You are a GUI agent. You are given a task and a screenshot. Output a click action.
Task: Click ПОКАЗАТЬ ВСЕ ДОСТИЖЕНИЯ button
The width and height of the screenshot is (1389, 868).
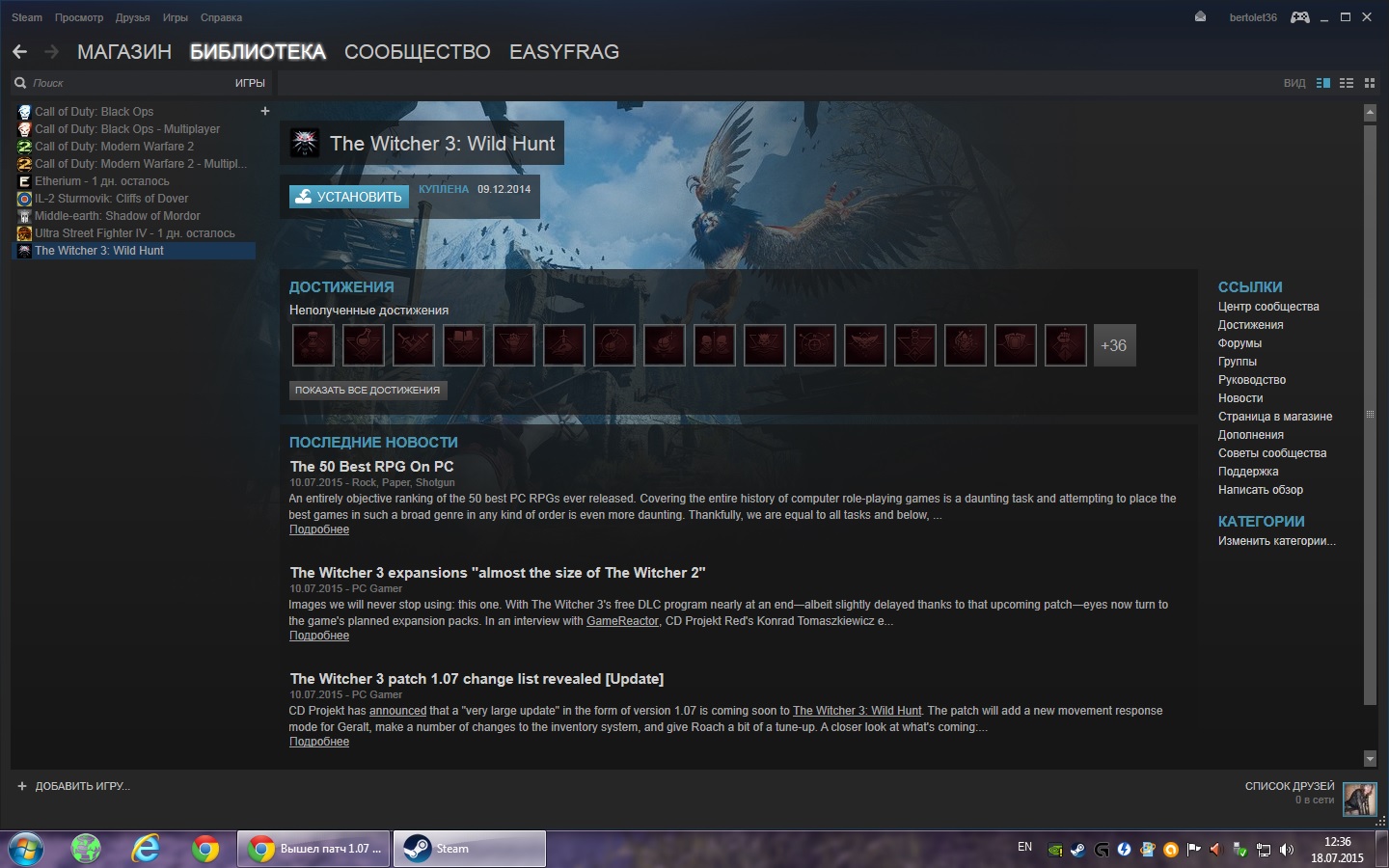[x=368, y=391]
